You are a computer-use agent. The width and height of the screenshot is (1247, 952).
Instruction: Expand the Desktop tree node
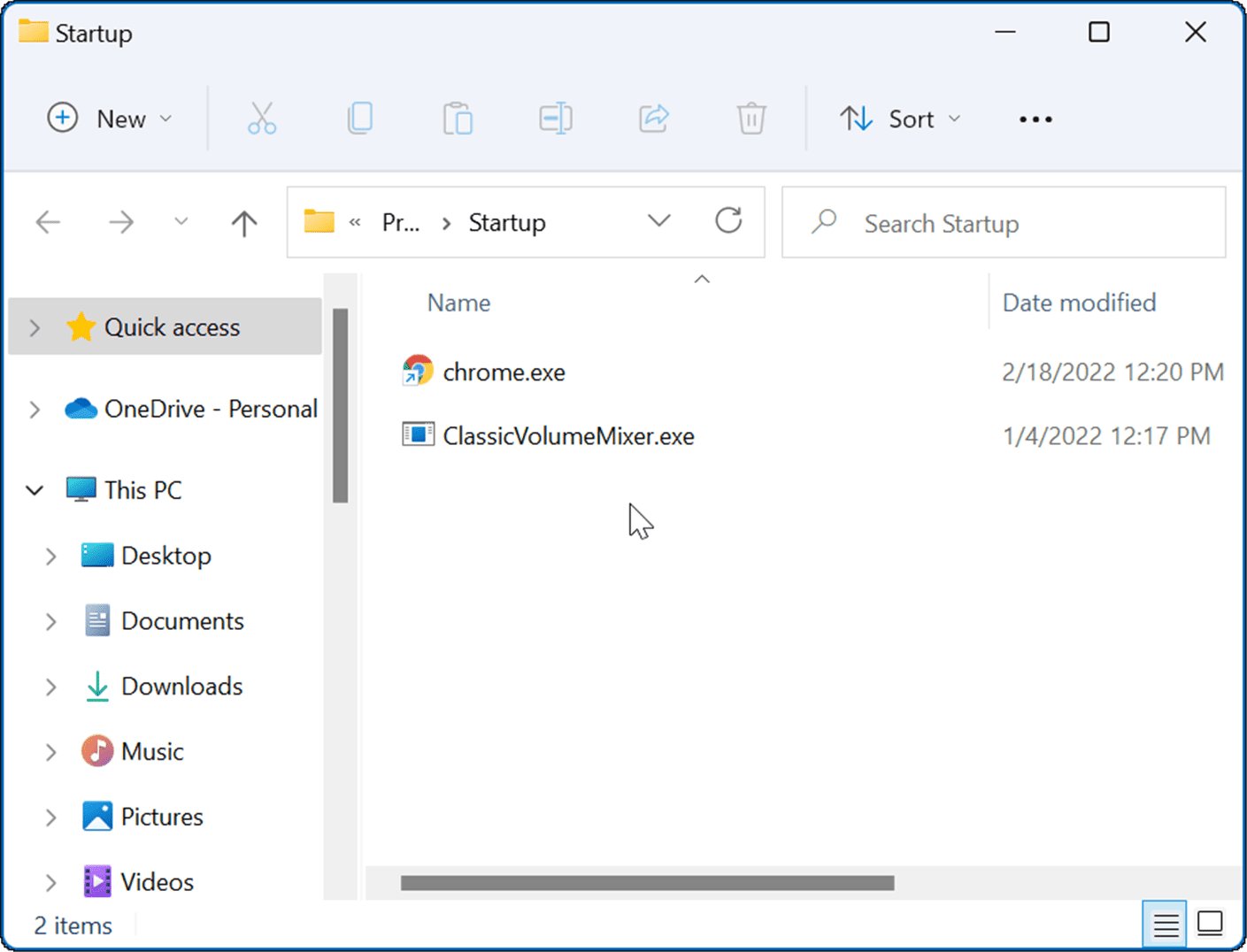point(51,557)
